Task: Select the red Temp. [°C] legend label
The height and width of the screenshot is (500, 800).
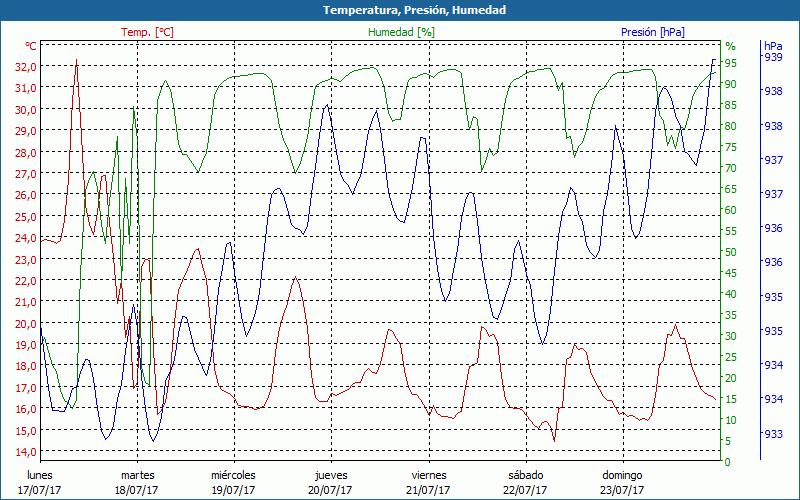Action: pyautogui.click(x=147, y=32)
